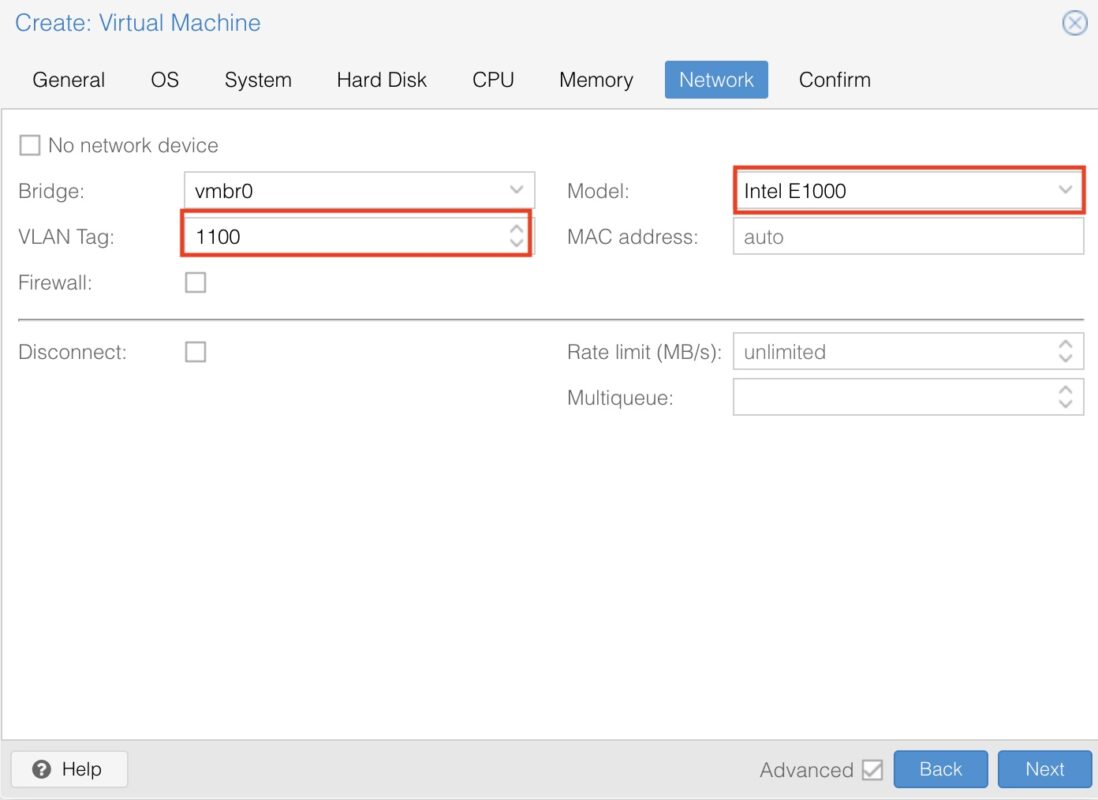Switch to the Confirm tab
1098x800 pixels.
834,80
